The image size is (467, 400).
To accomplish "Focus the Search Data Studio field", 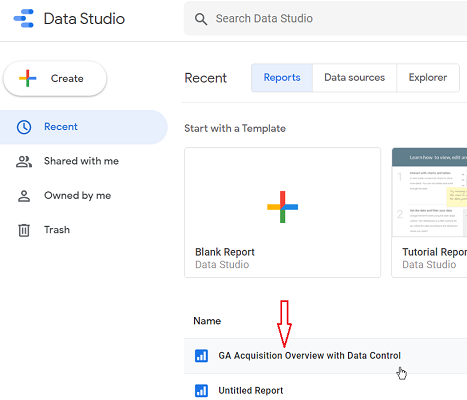I will click(x=325, y=18).
